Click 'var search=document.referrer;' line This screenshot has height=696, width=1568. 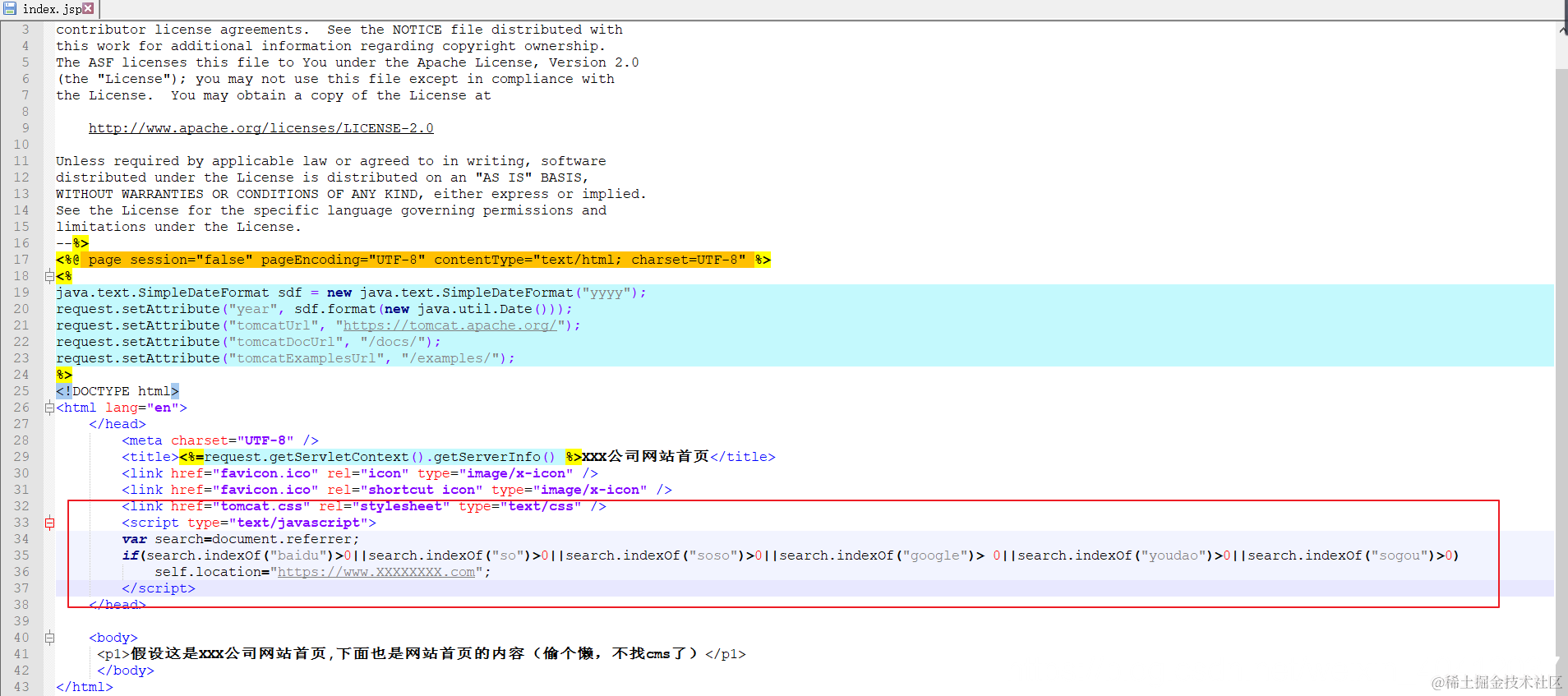[241, 539]
